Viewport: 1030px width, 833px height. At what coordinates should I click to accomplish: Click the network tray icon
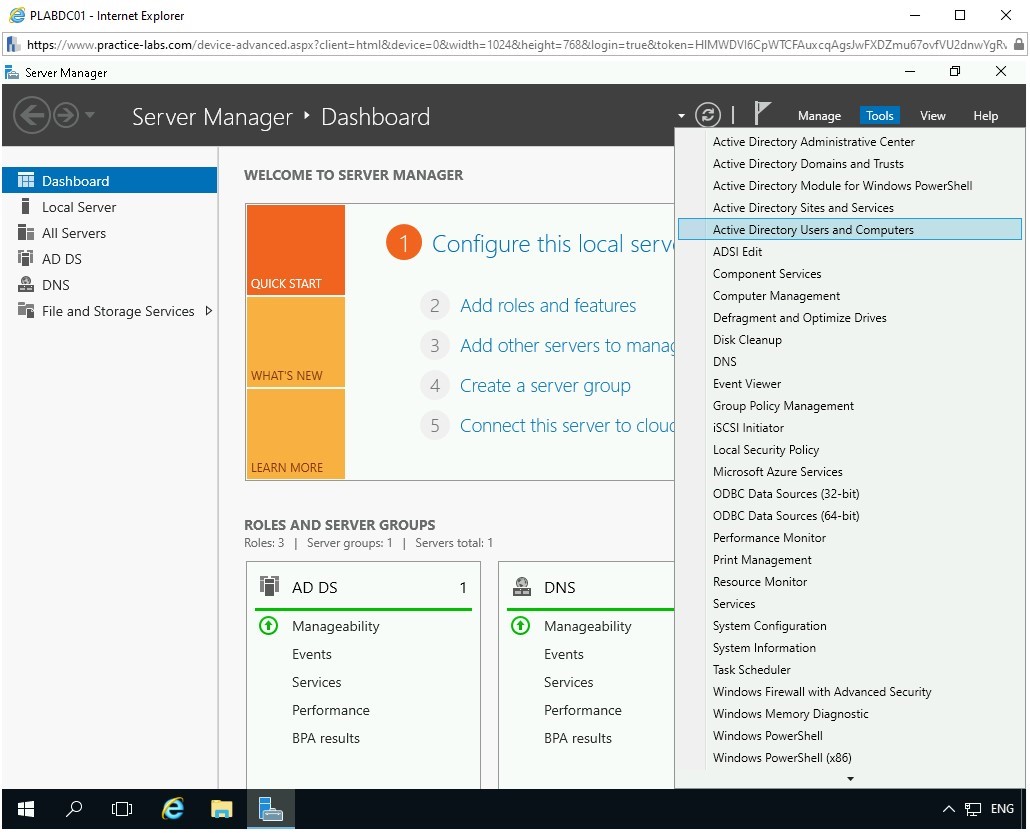(973, 809)
